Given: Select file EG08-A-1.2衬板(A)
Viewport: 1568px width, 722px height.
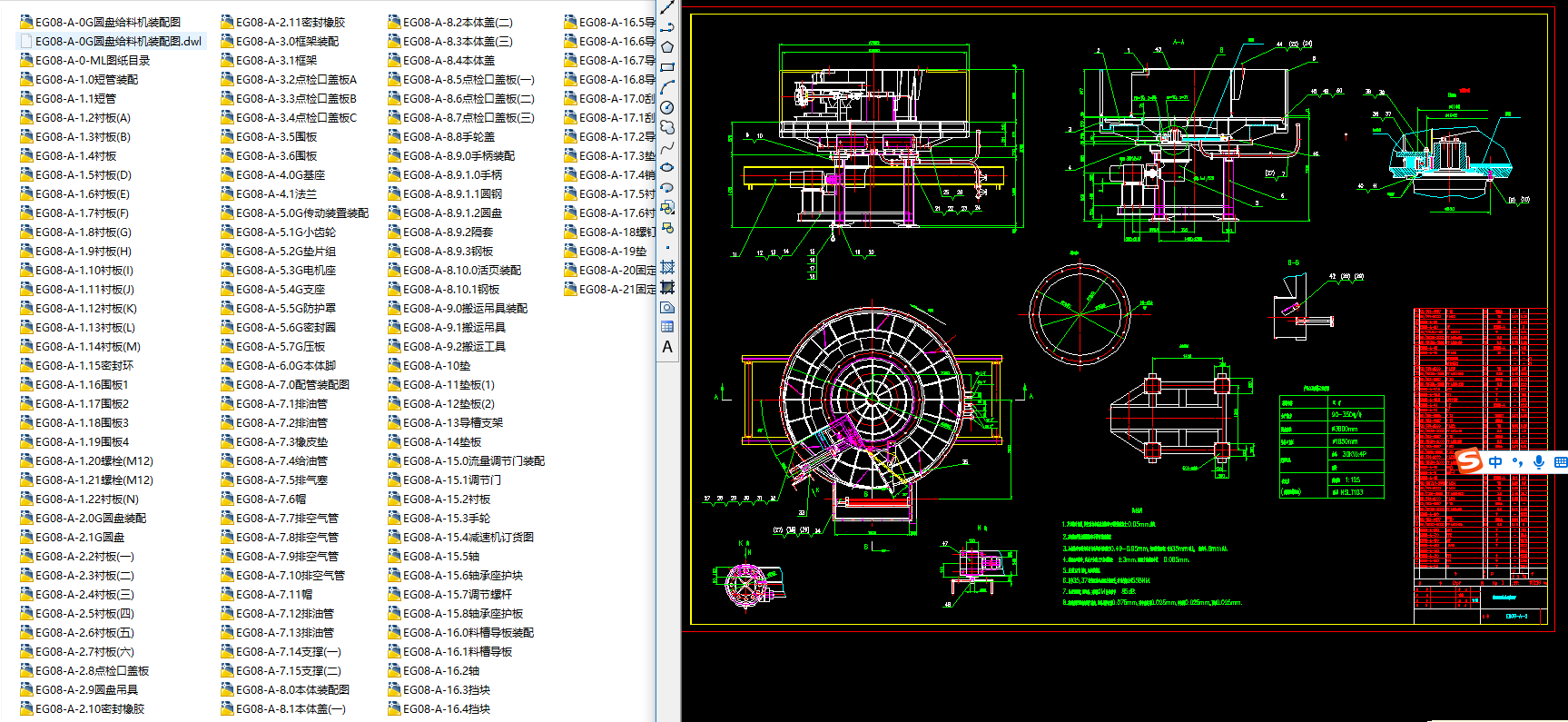Looking at the screenshot, I should [75, 117].
